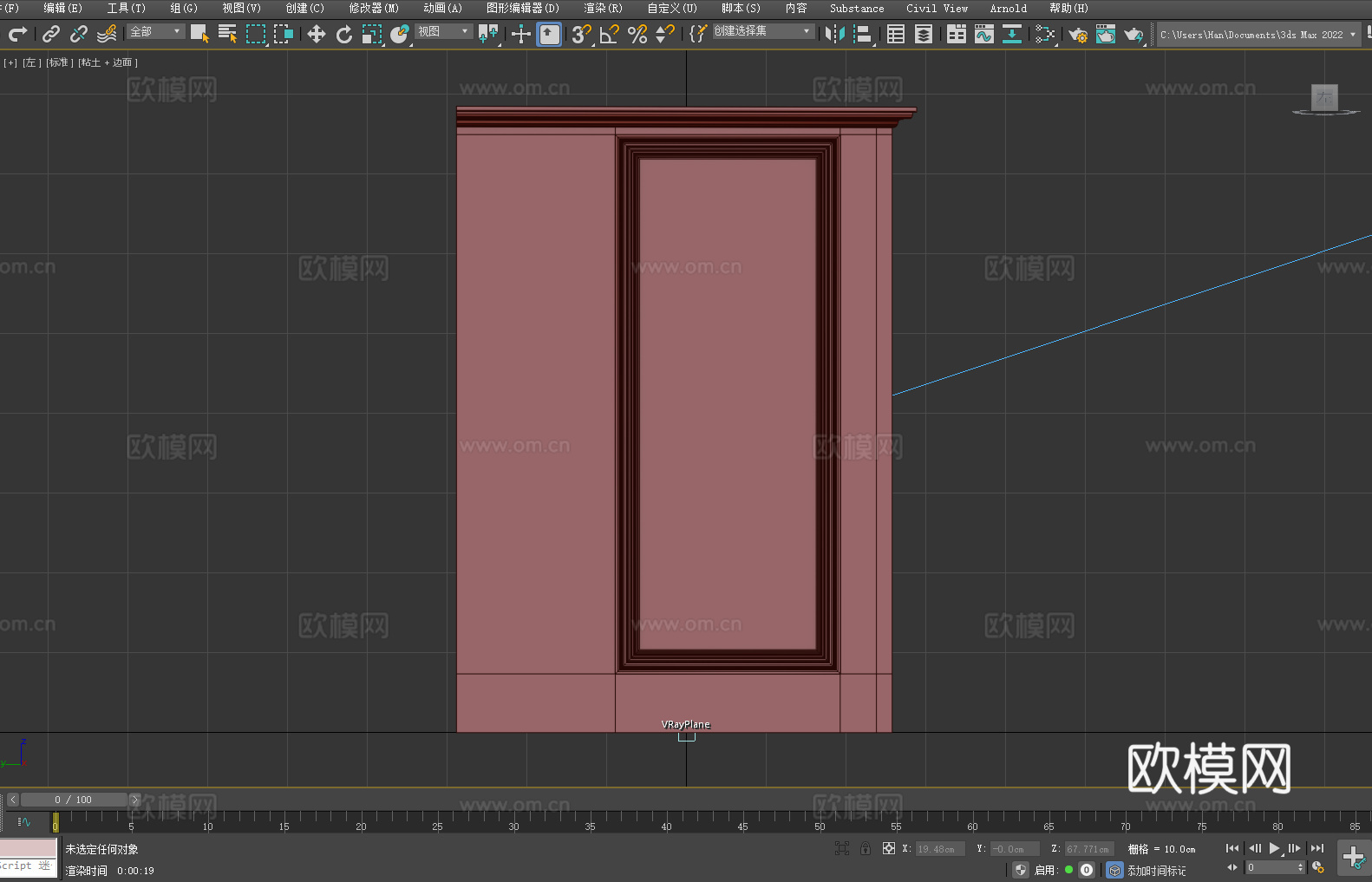1372x882 pixels.
Task: Open the Rendered Frame Window icon
Action: click(1106, 34)
